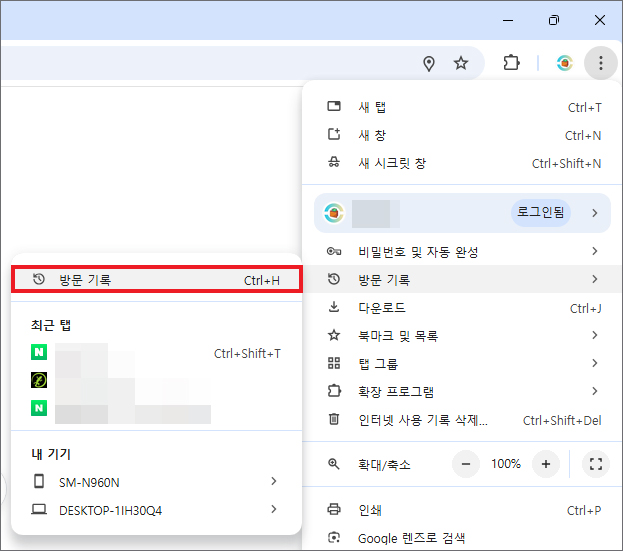Expand the SM-N960N device tabs

coord(155,482)
